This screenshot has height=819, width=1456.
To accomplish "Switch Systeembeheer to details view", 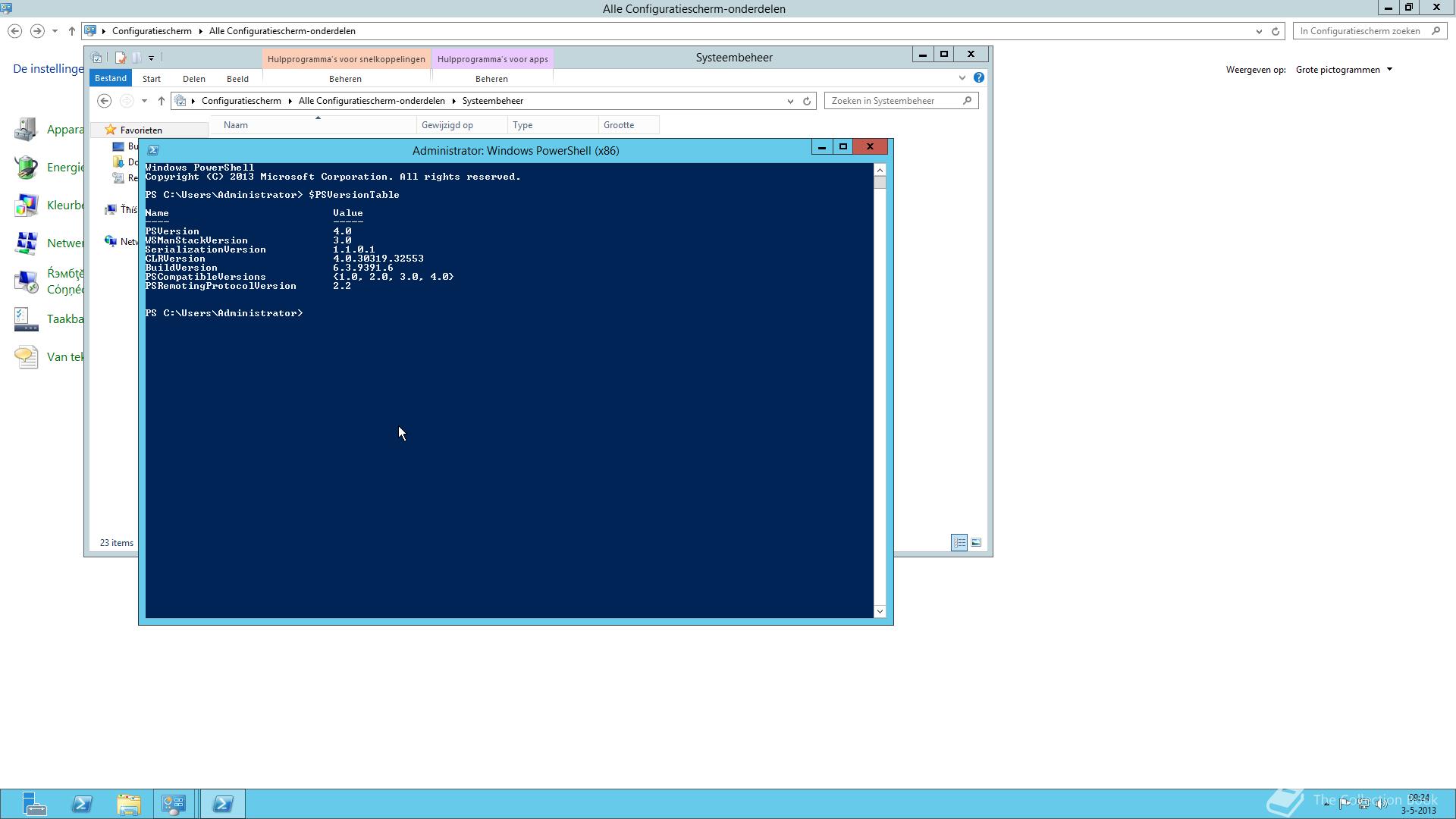I will (959, 542).
